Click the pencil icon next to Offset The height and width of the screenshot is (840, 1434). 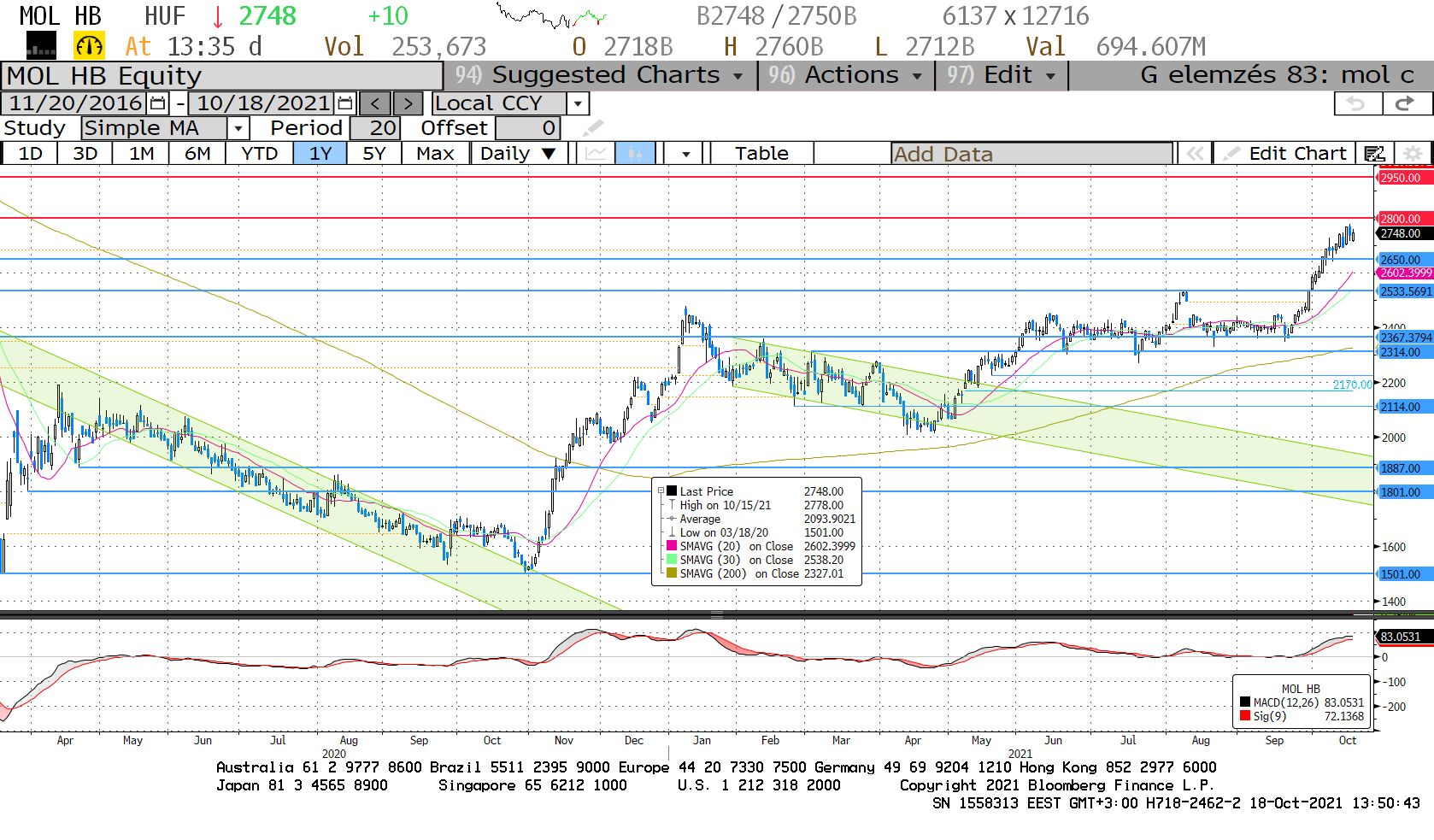592,128
